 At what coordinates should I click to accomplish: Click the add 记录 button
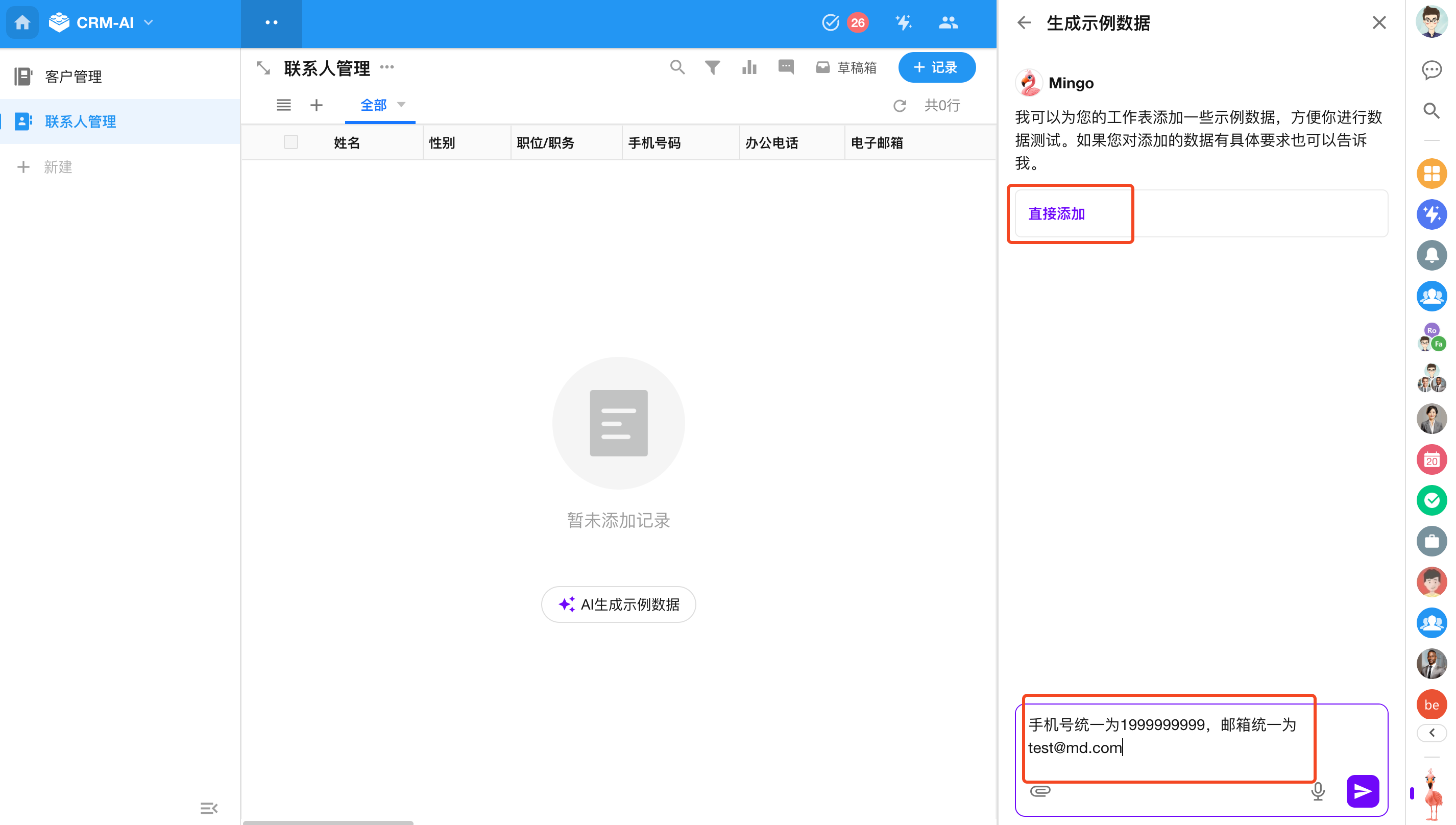936,67
